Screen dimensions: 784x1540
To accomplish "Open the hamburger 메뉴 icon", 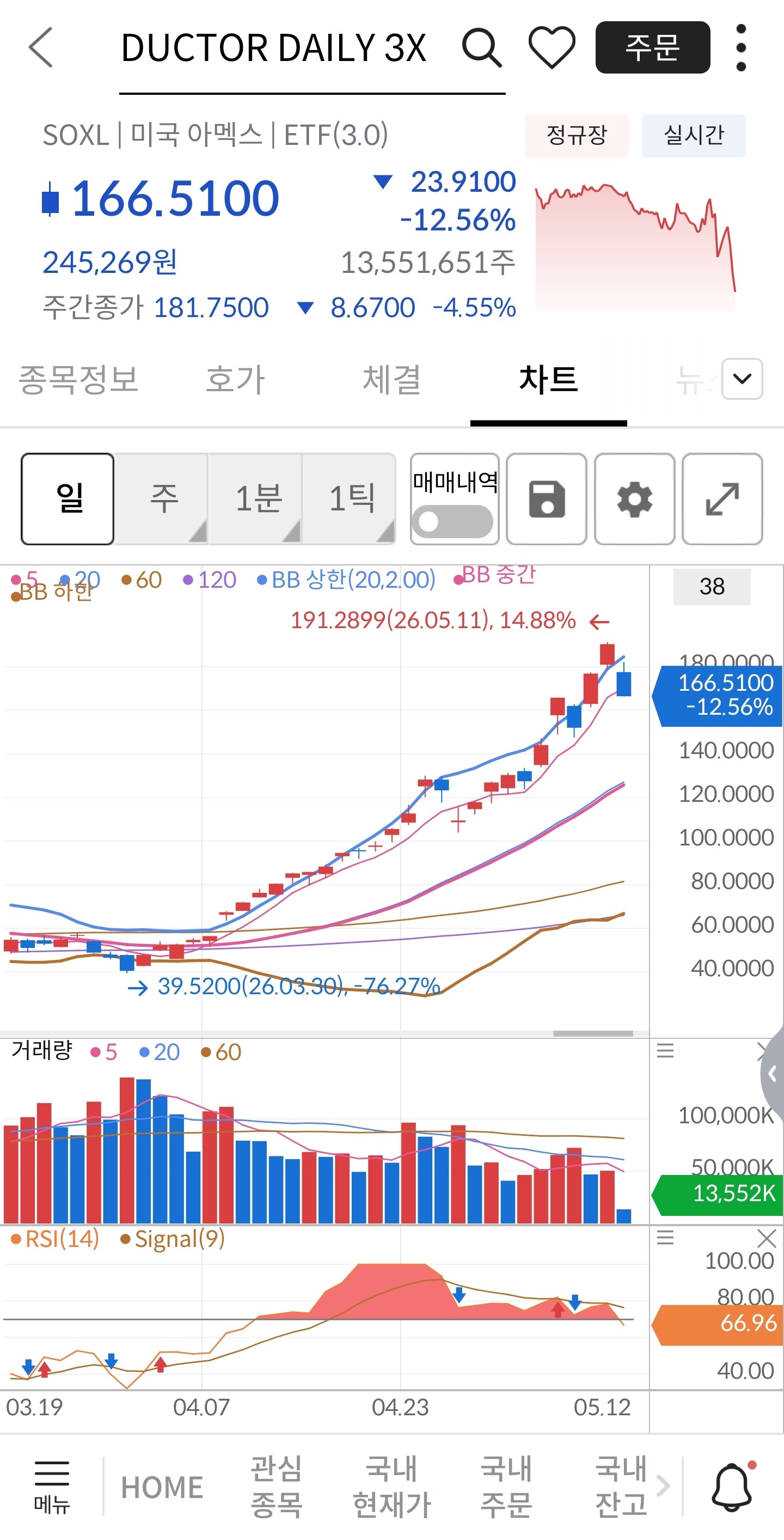I will pyautogui.click(x=52, y=1487).
